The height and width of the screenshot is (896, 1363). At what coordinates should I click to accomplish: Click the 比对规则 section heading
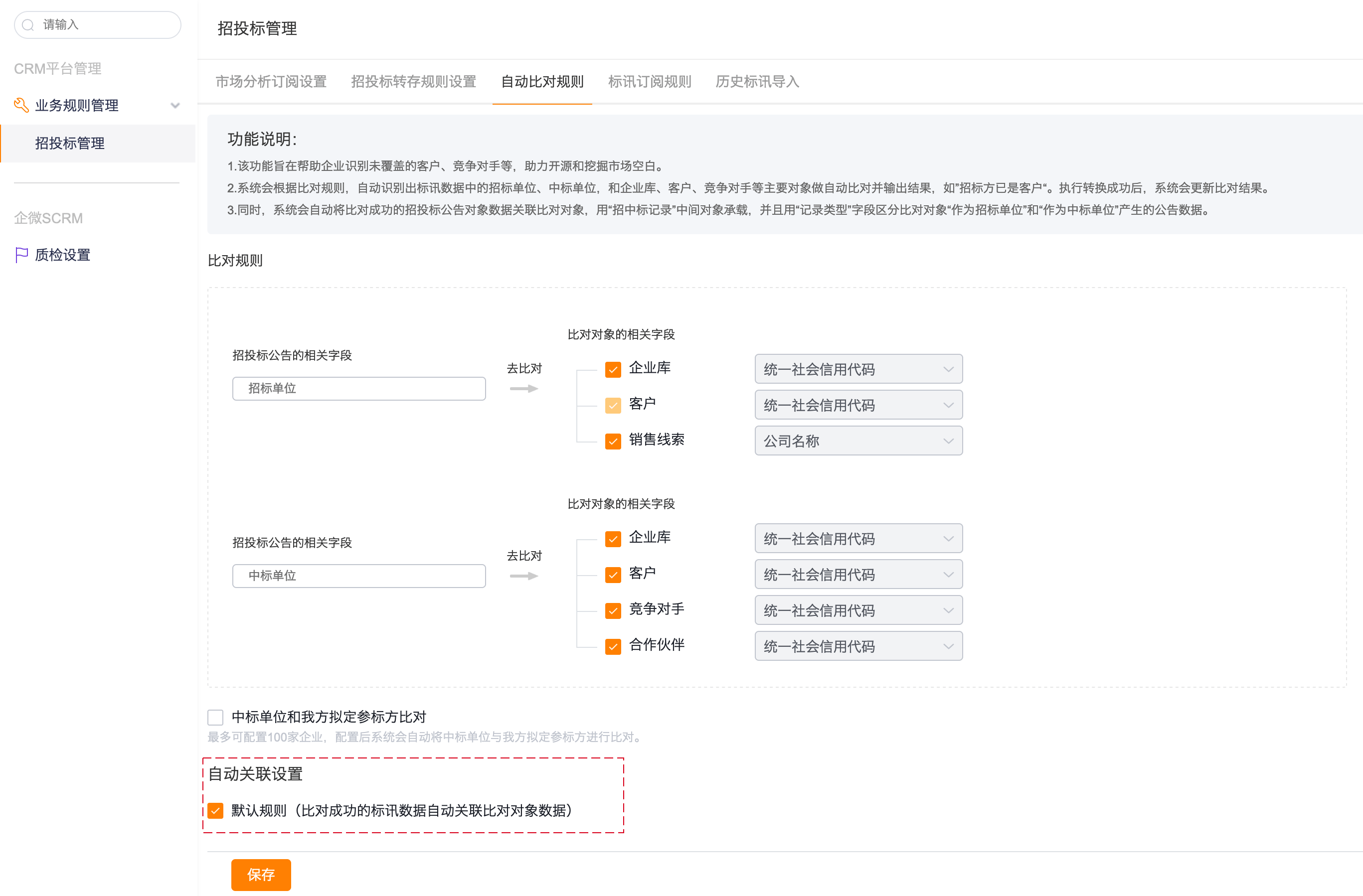pos(235,261)
